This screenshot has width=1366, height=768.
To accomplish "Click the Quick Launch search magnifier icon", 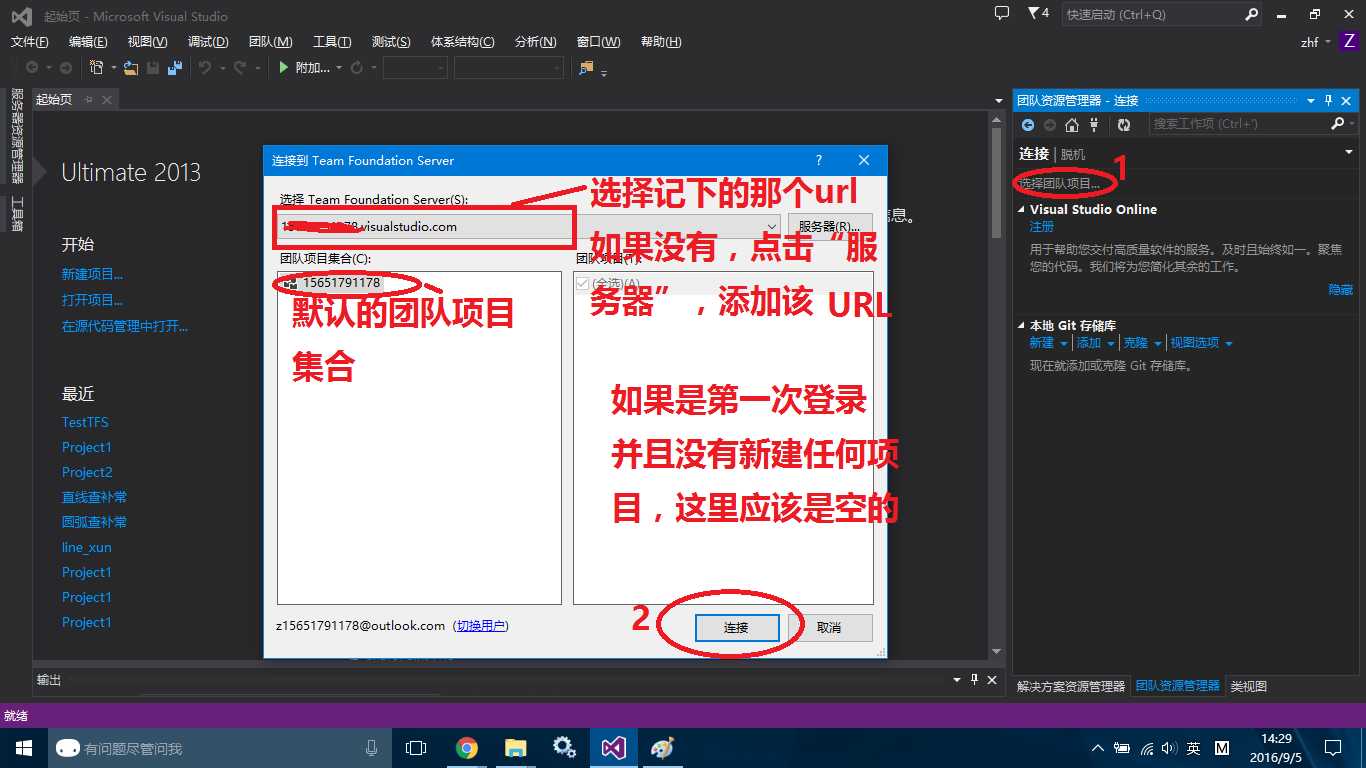I will (x=1251, y=15).
